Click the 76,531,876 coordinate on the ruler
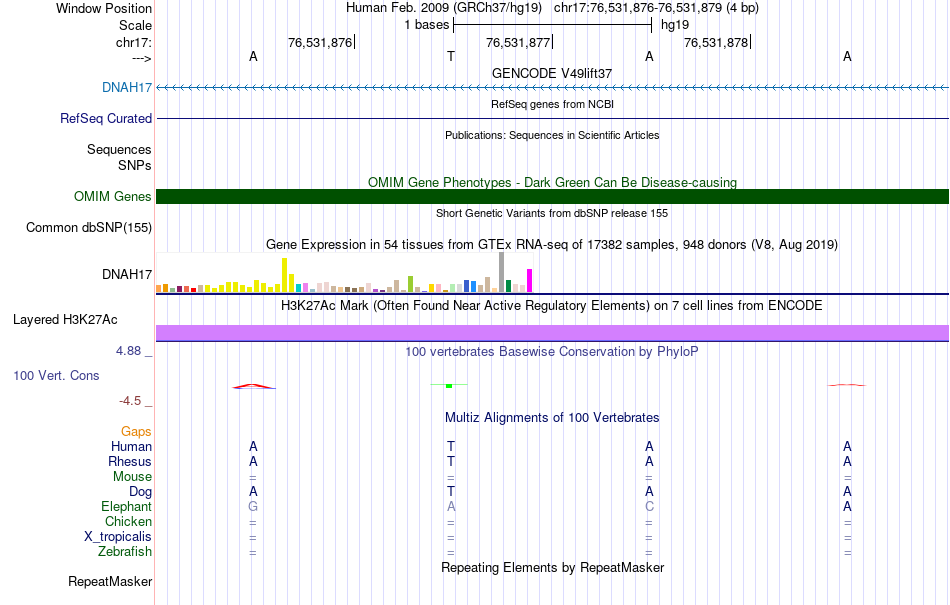The height and width of the screenshot is (605, 950). pos(320,42)
